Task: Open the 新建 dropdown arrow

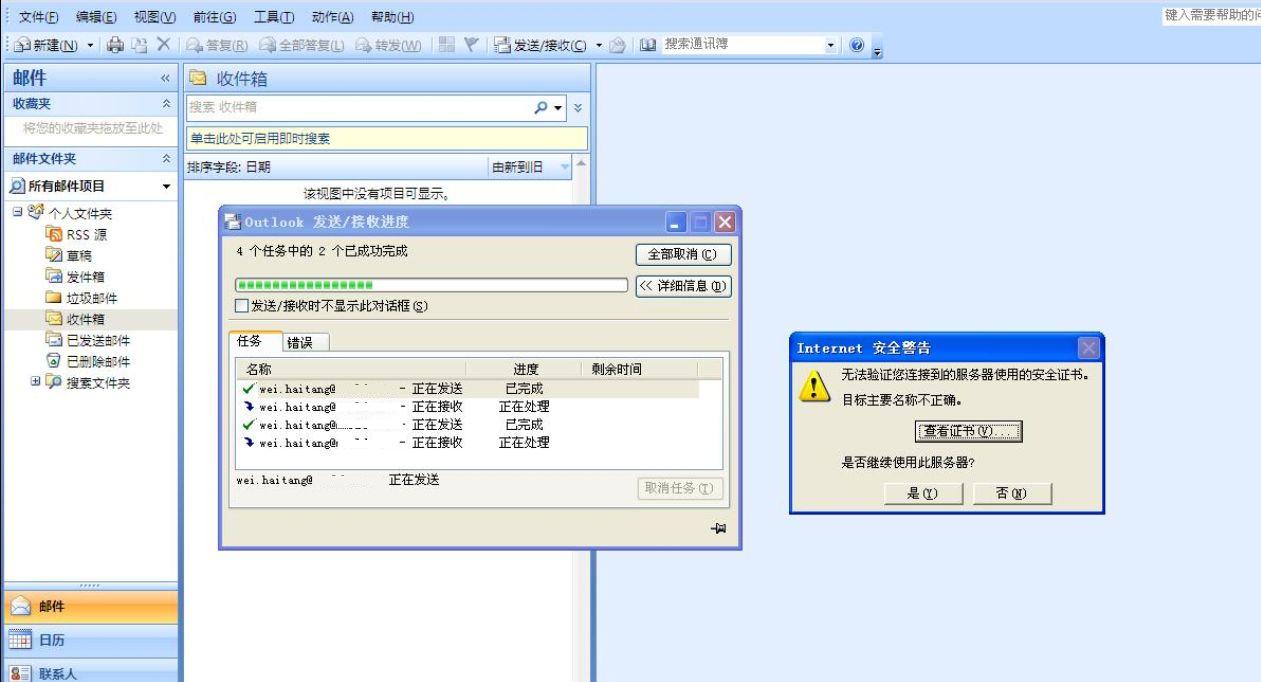Action: 93,46
